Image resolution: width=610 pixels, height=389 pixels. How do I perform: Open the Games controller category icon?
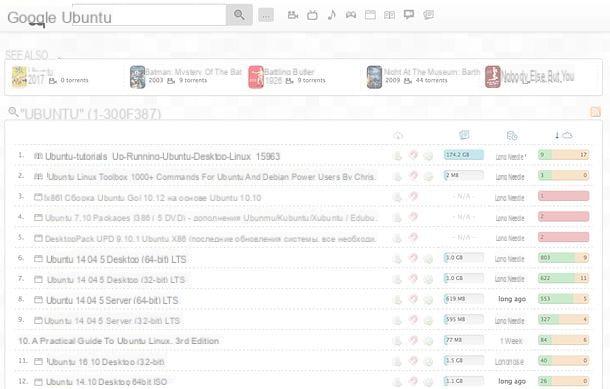(351, 15)
